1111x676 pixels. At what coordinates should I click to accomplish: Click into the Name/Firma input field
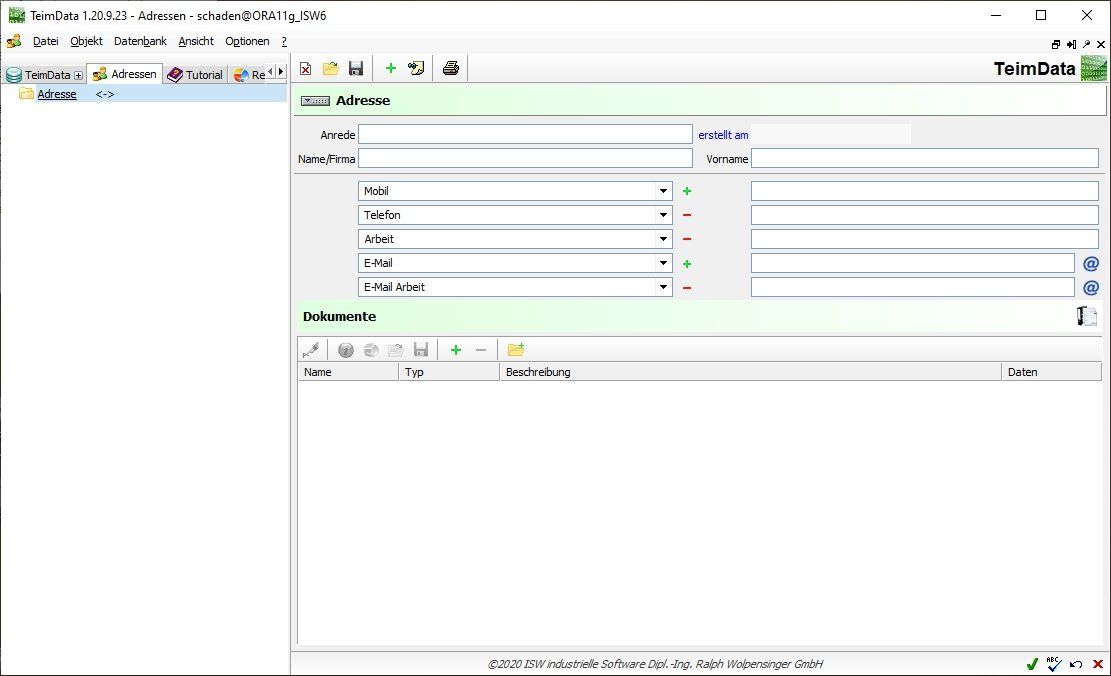(525, 158)
